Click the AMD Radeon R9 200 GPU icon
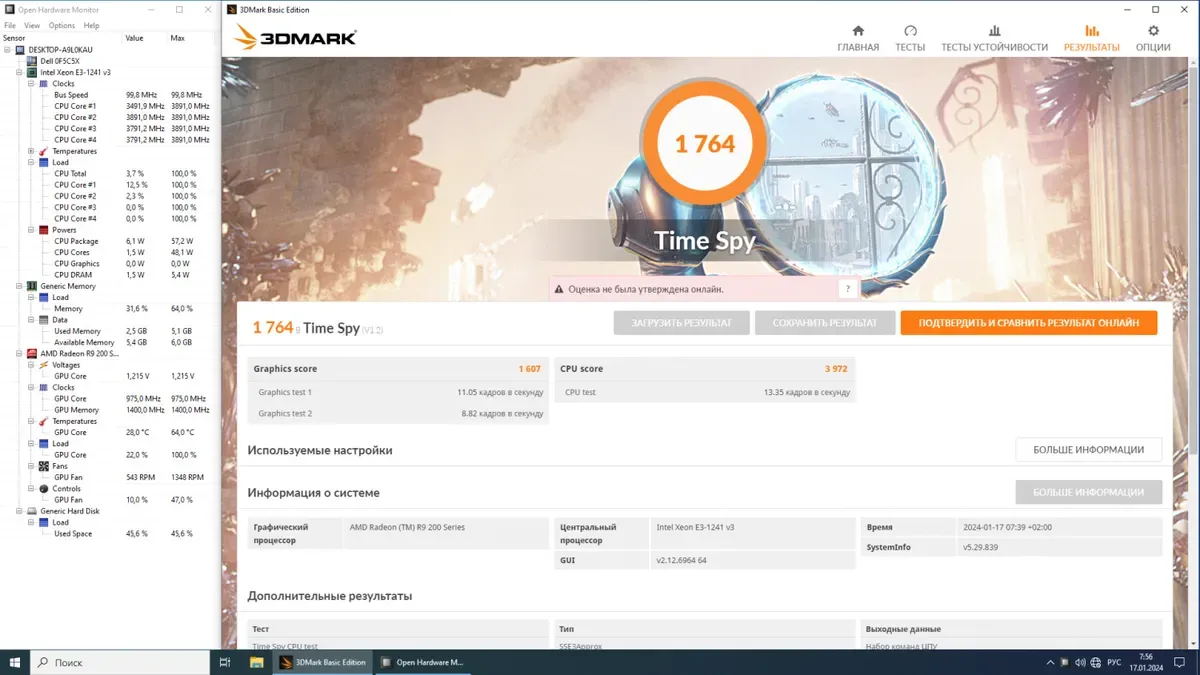This screenshot has height=675, width=1200. pos(33,354)
